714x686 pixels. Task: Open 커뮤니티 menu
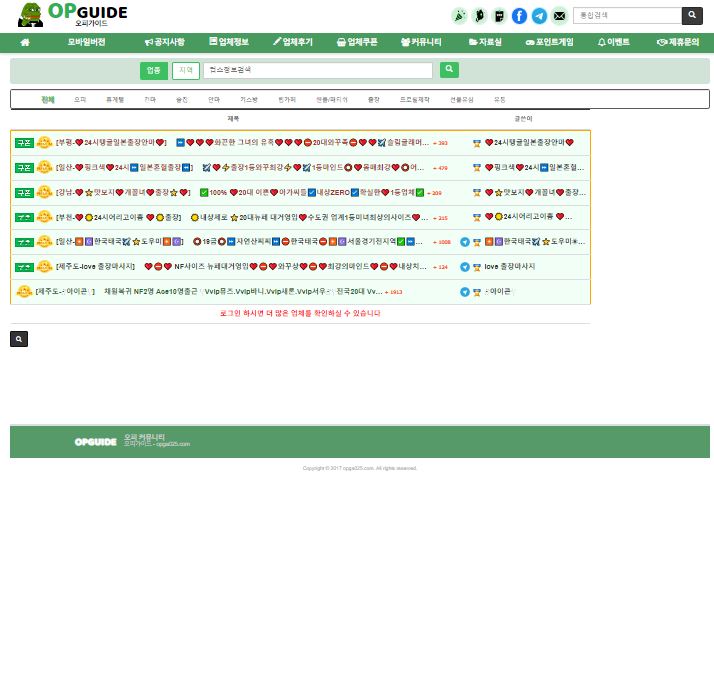click(421, 42)
